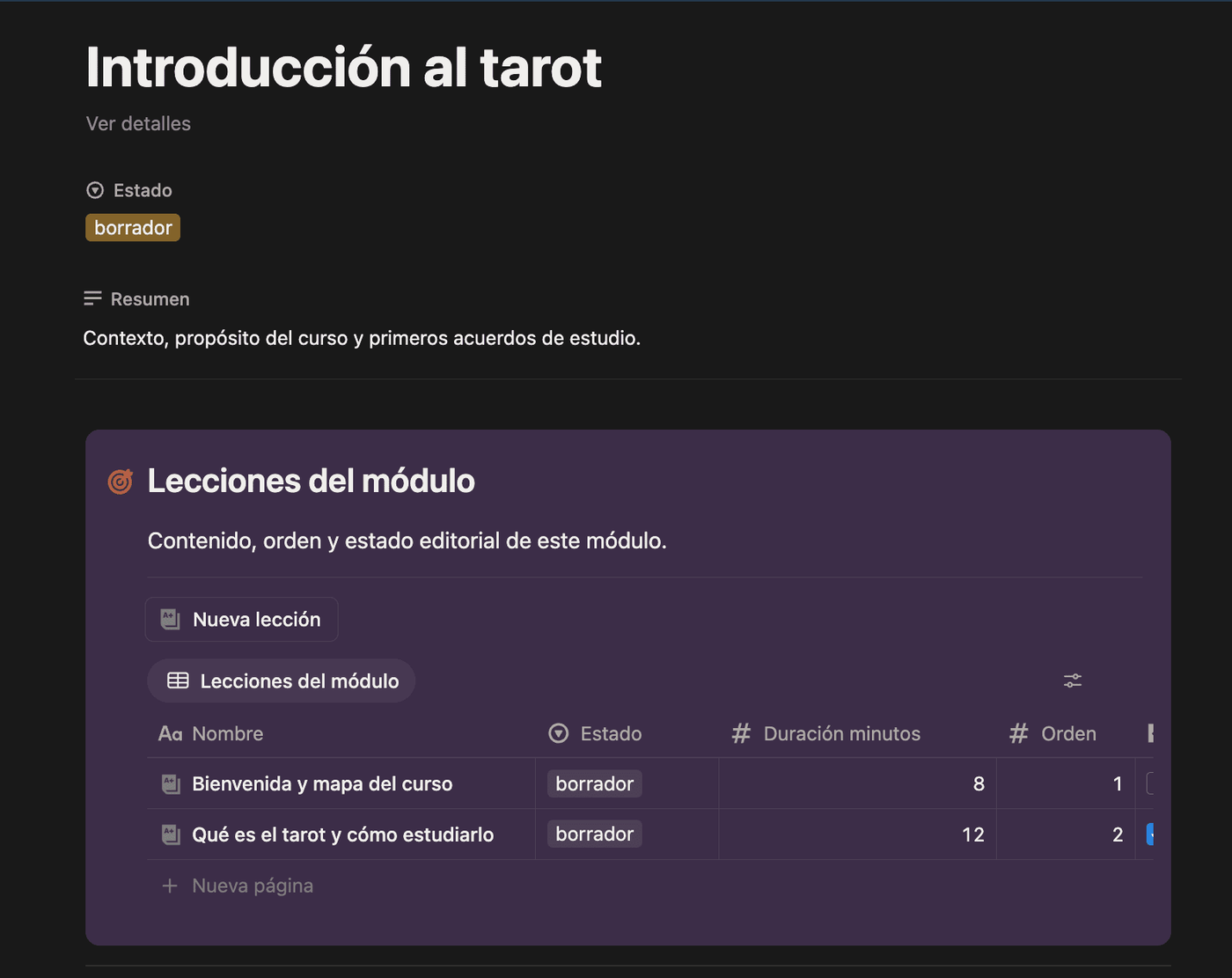
Task: Click the Estado property icon under Ver detalles
Action: click(95, 190)
